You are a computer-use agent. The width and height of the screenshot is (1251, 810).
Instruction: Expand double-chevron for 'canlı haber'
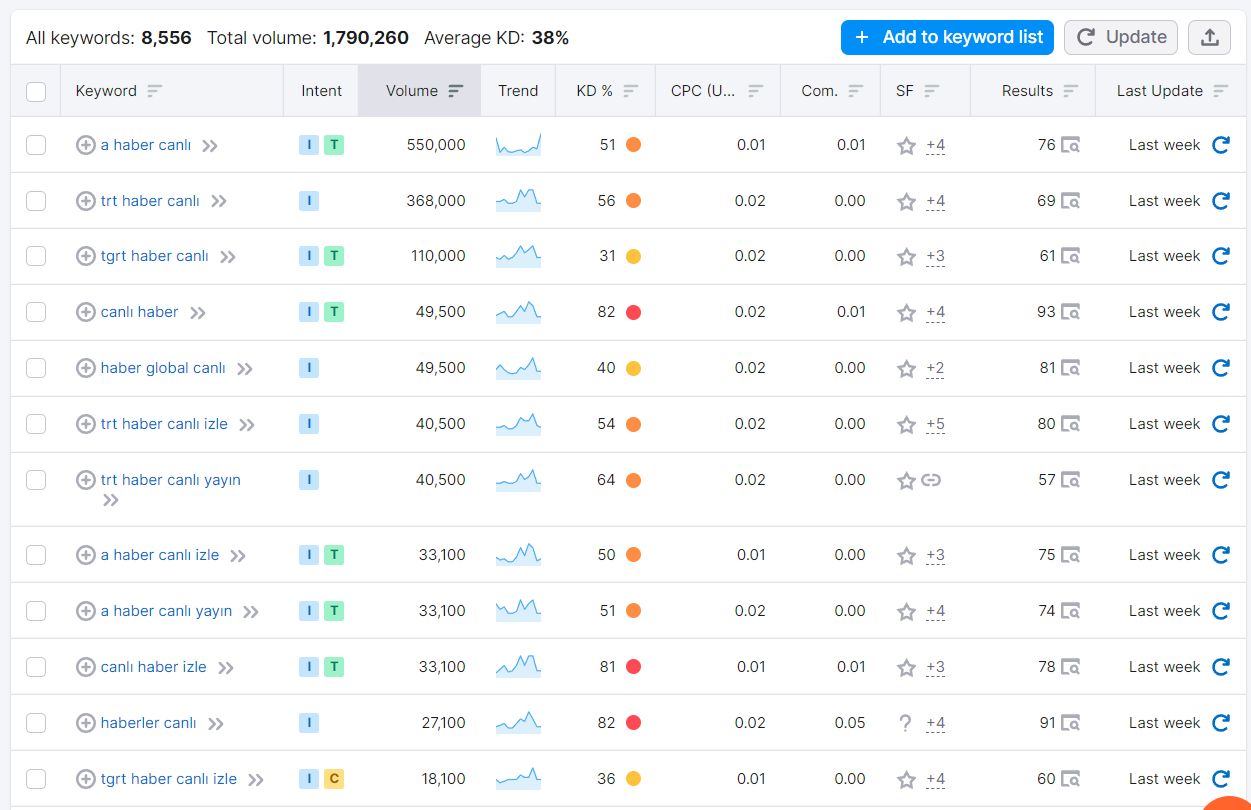click(198, 313)
